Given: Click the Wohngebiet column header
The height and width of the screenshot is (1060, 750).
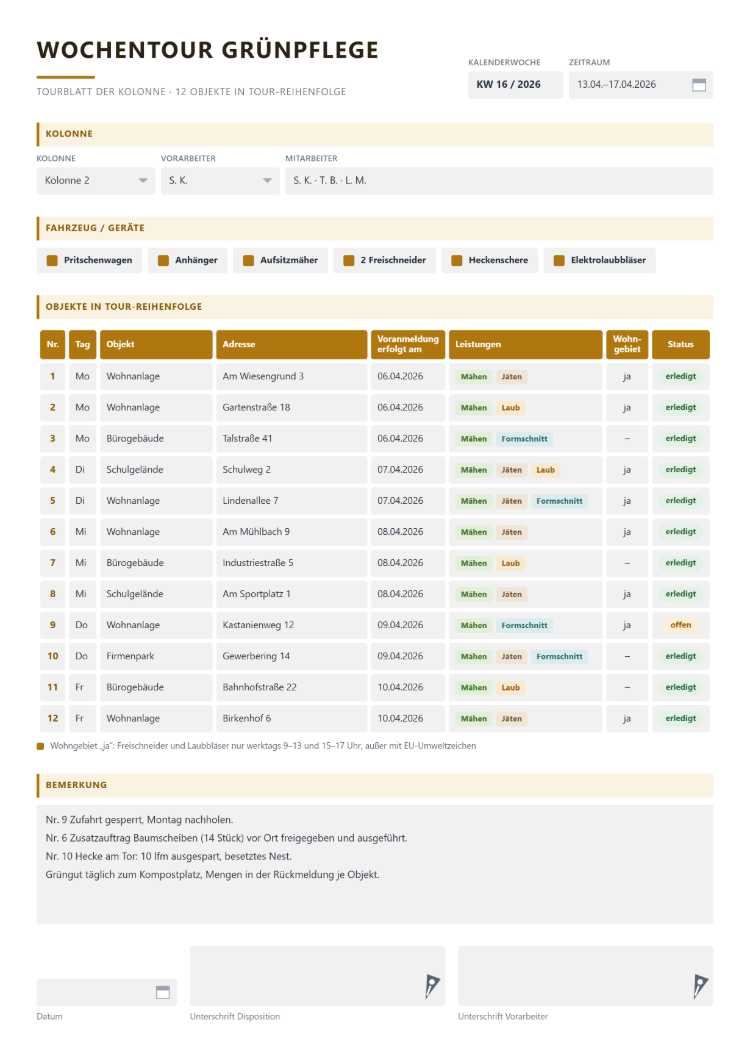Looking at the screenshot, I should click(x=627, y=344).
